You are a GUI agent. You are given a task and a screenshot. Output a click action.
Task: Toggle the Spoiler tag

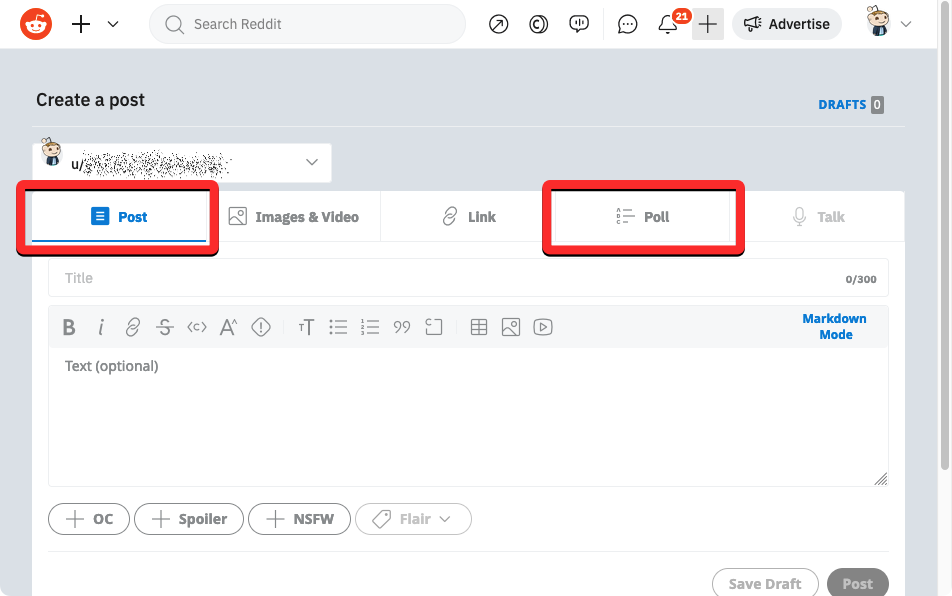point(189,519)
